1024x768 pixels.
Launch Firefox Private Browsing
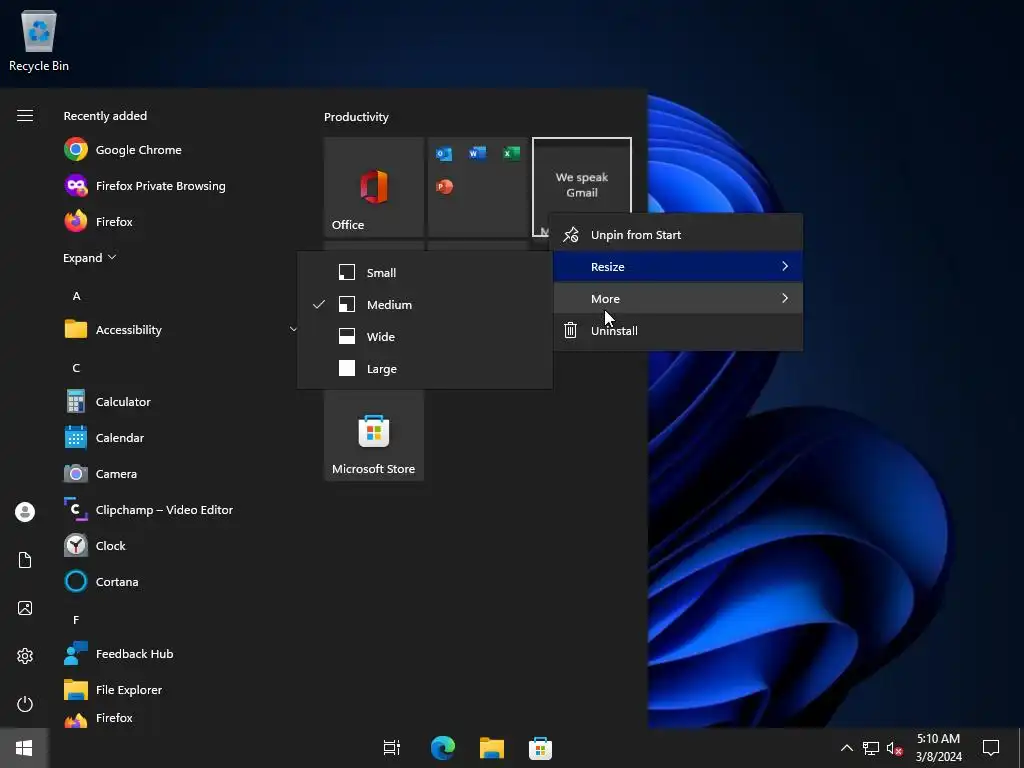tap(144, 185)
